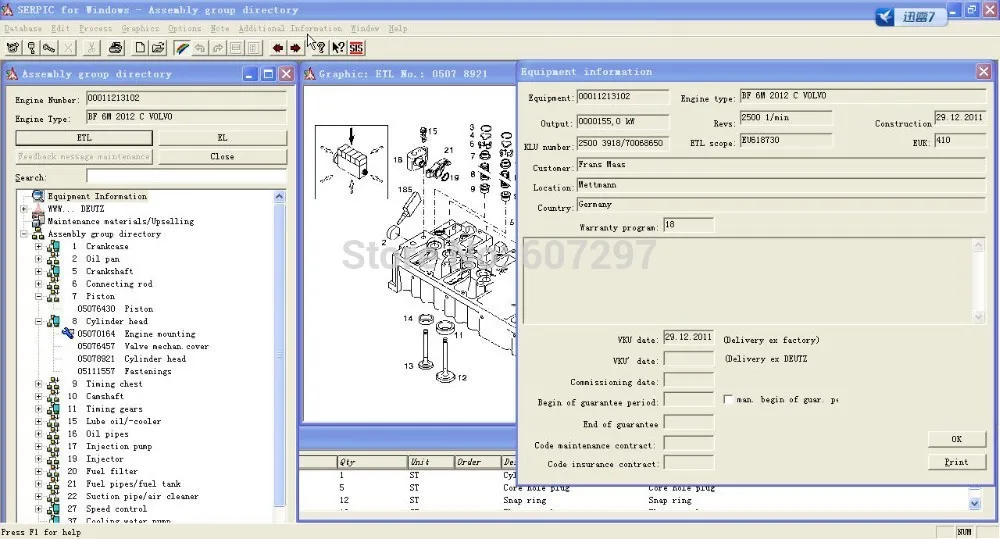Click the red left arrow toolbar icon
This screenshot has height=539, width=1000.
(x=277, y=48)
